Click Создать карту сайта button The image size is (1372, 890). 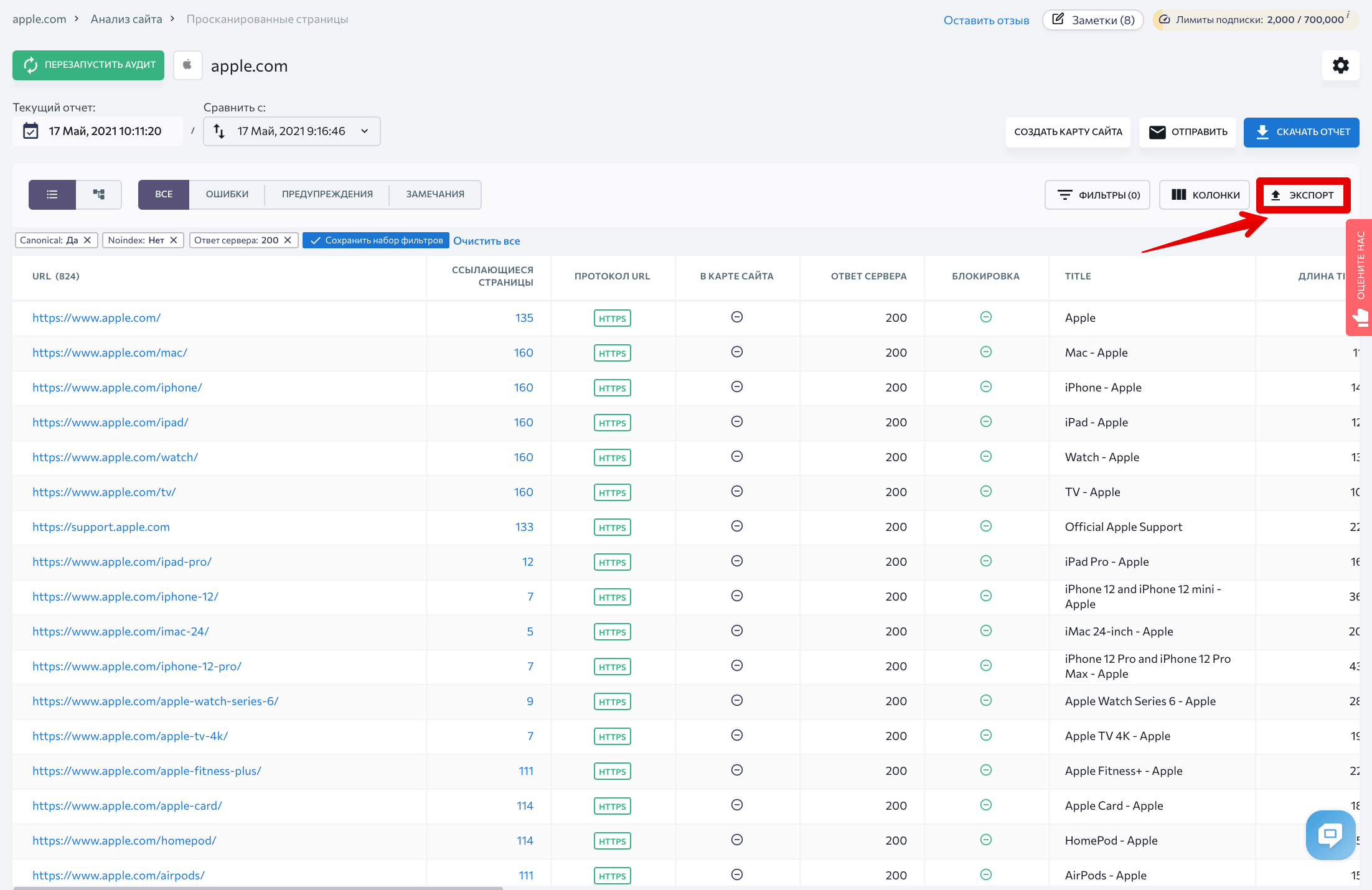pos(1068,132)
